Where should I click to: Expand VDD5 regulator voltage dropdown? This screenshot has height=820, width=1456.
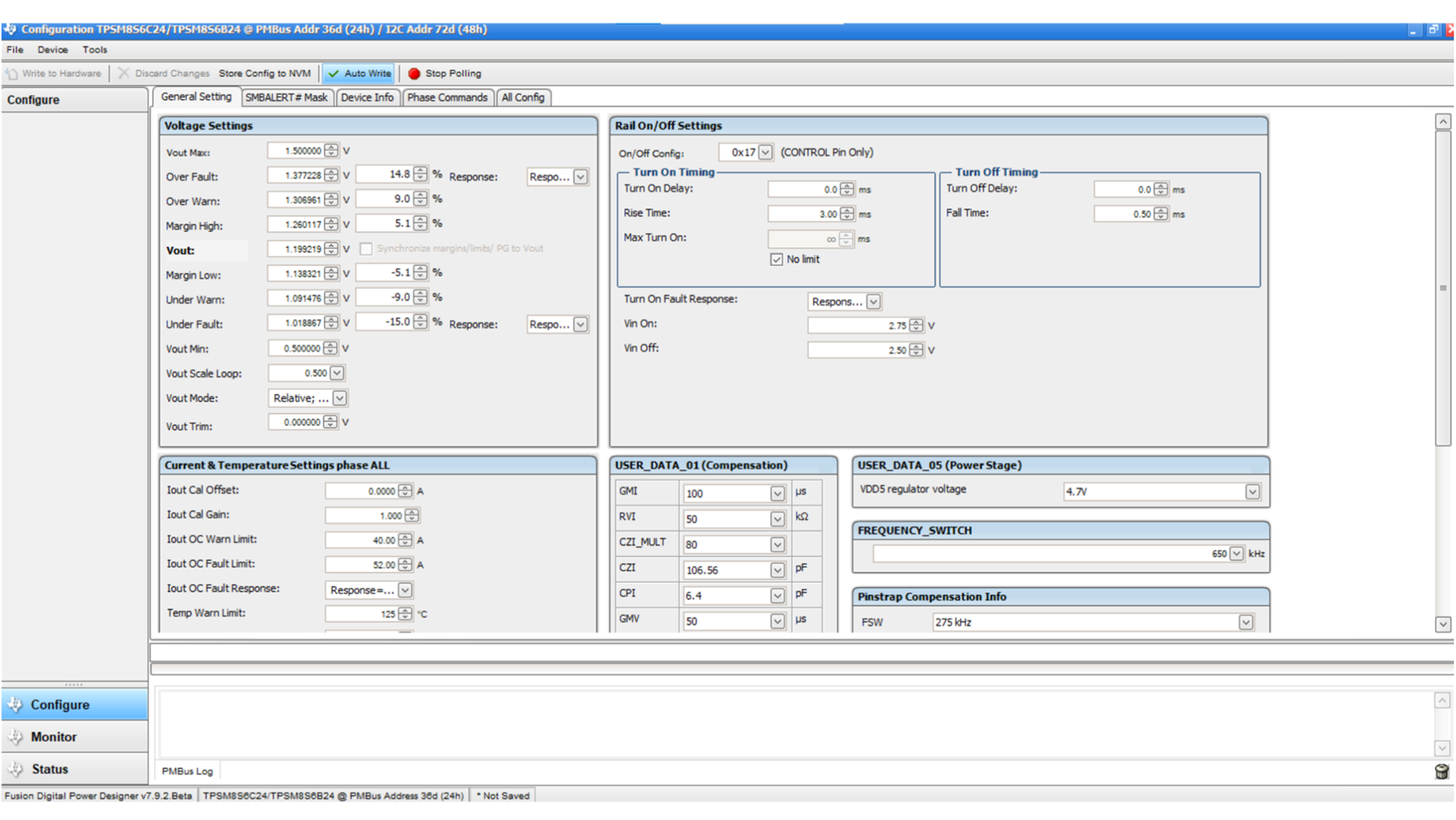pyautogui.click(x=1251, y=491)
